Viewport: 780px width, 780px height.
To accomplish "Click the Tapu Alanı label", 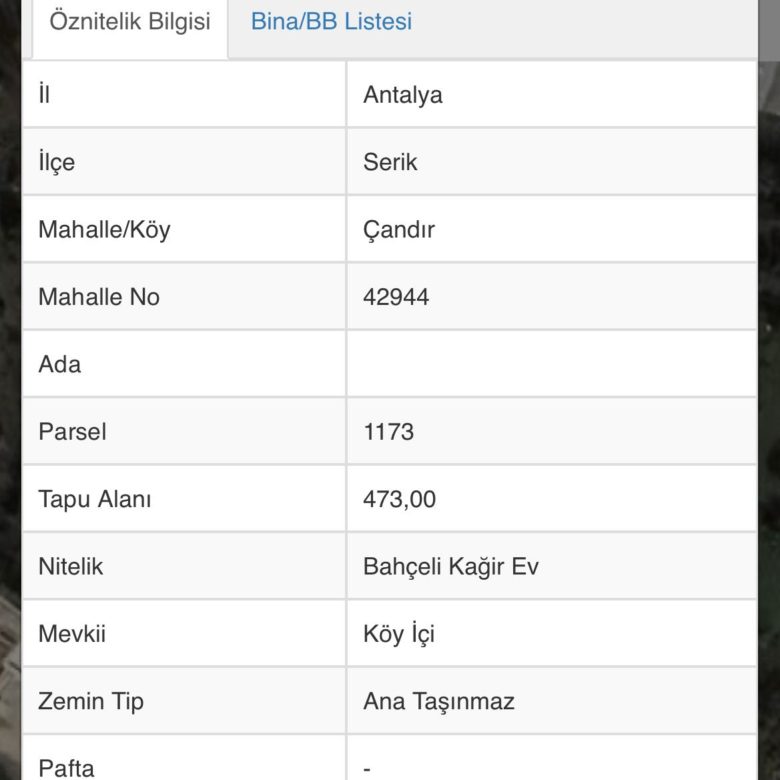I will (x=94, y=499).
